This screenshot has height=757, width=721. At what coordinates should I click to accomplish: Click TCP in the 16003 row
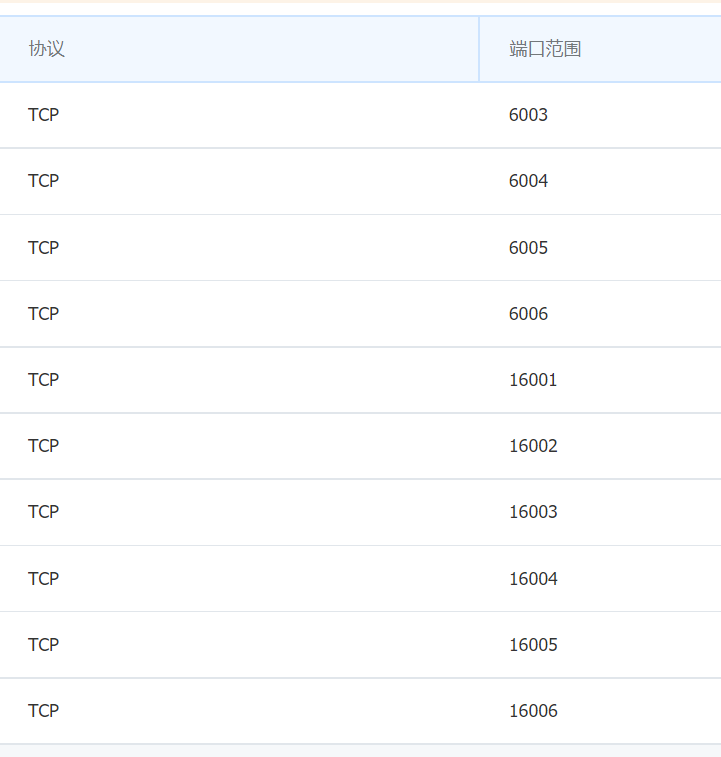pyautogui.click(x=43, y=512)
